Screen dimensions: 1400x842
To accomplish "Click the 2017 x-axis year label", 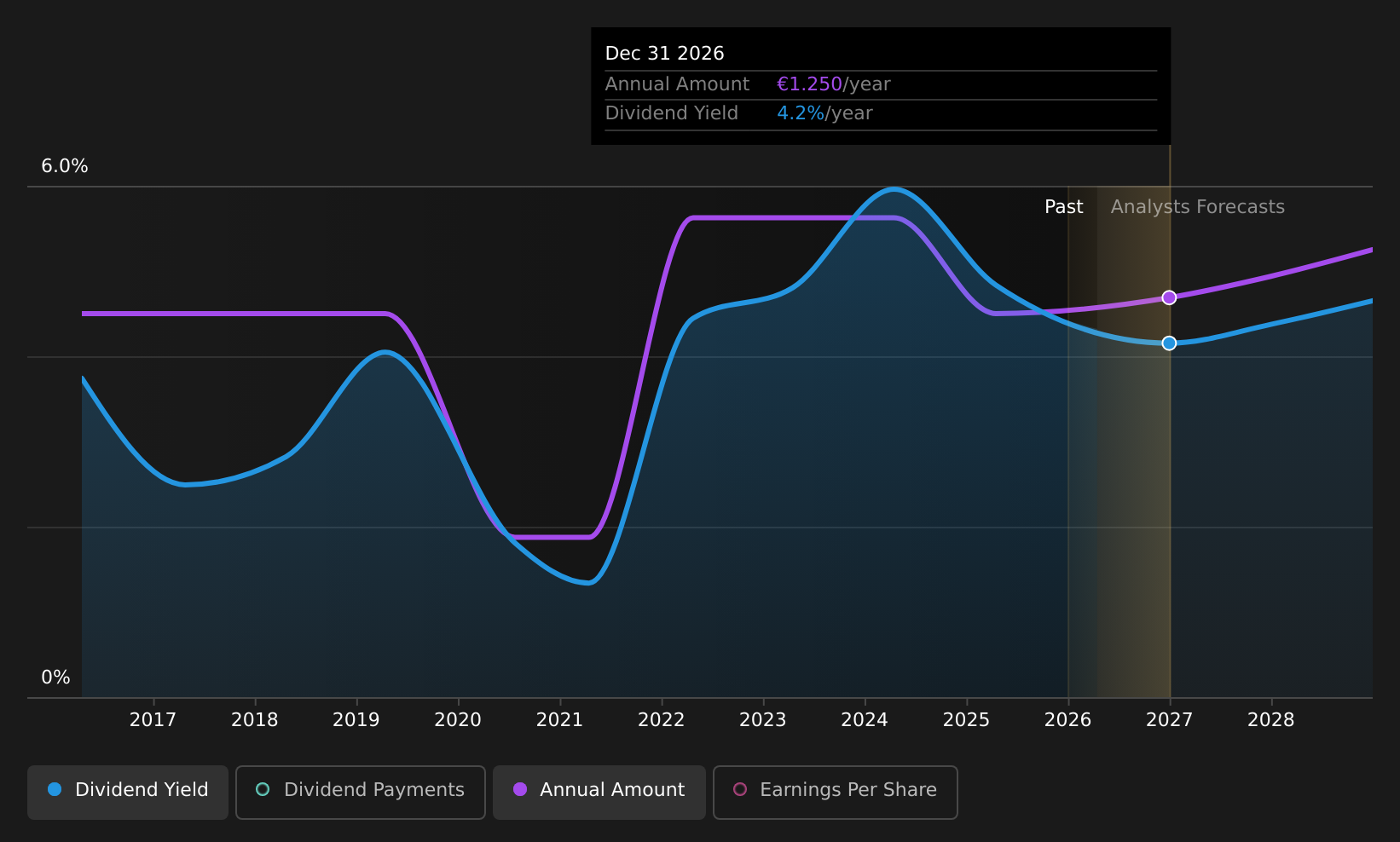I will [153, 720].
